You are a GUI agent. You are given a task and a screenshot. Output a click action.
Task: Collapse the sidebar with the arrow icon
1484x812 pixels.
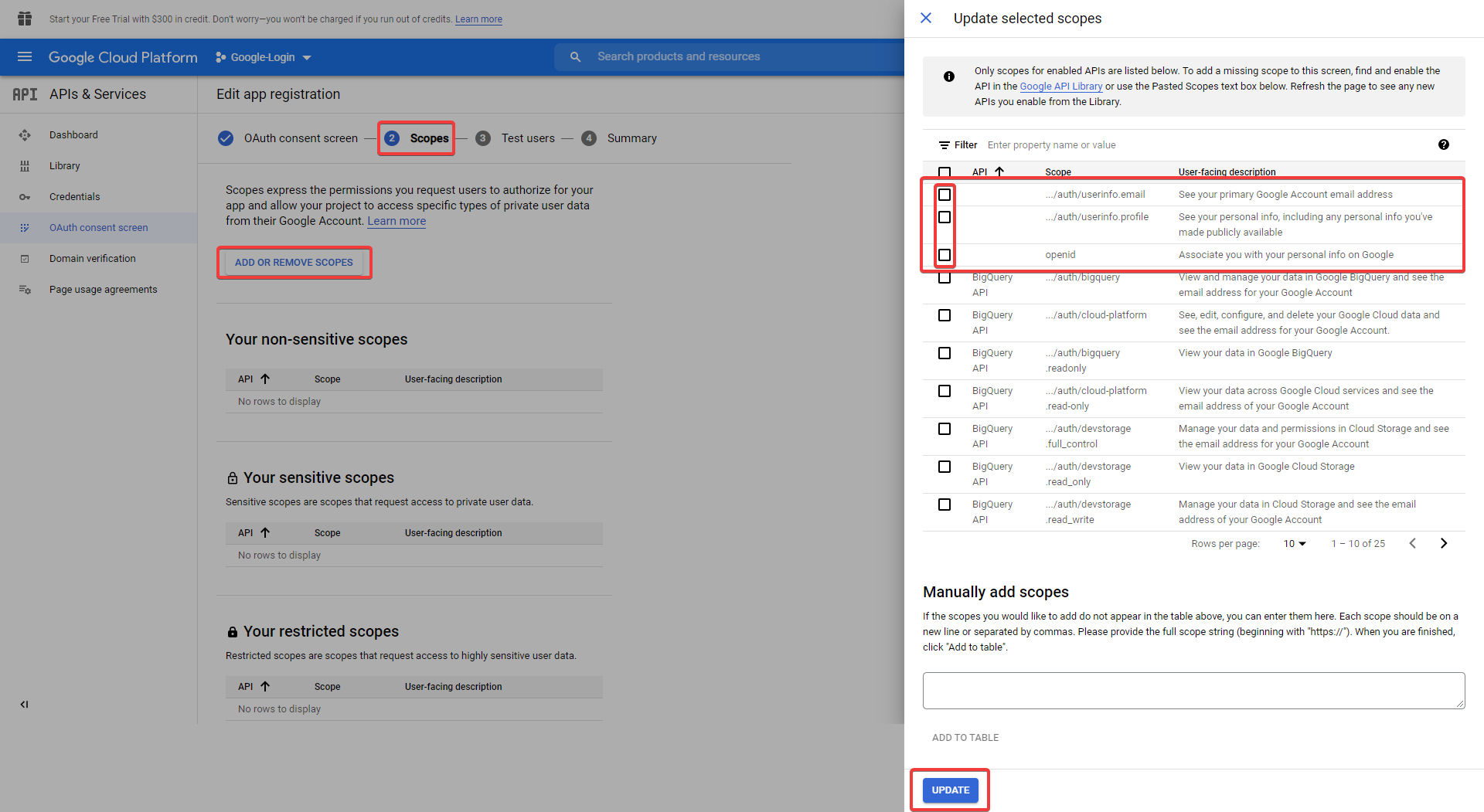tap(25, 704)
